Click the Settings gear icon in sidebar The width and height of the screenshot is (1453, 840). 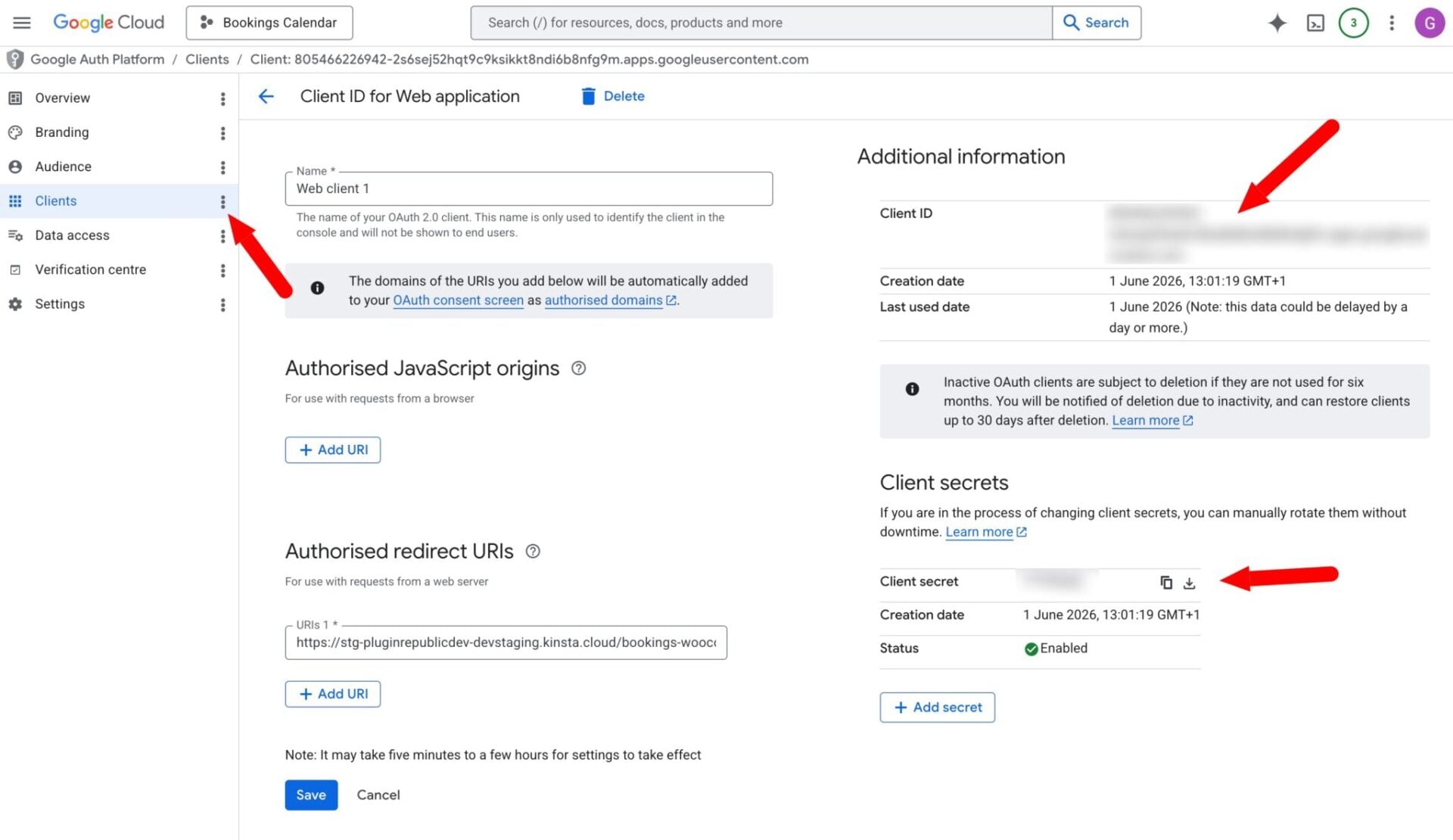pyautogui.click(x=15, y=304)
